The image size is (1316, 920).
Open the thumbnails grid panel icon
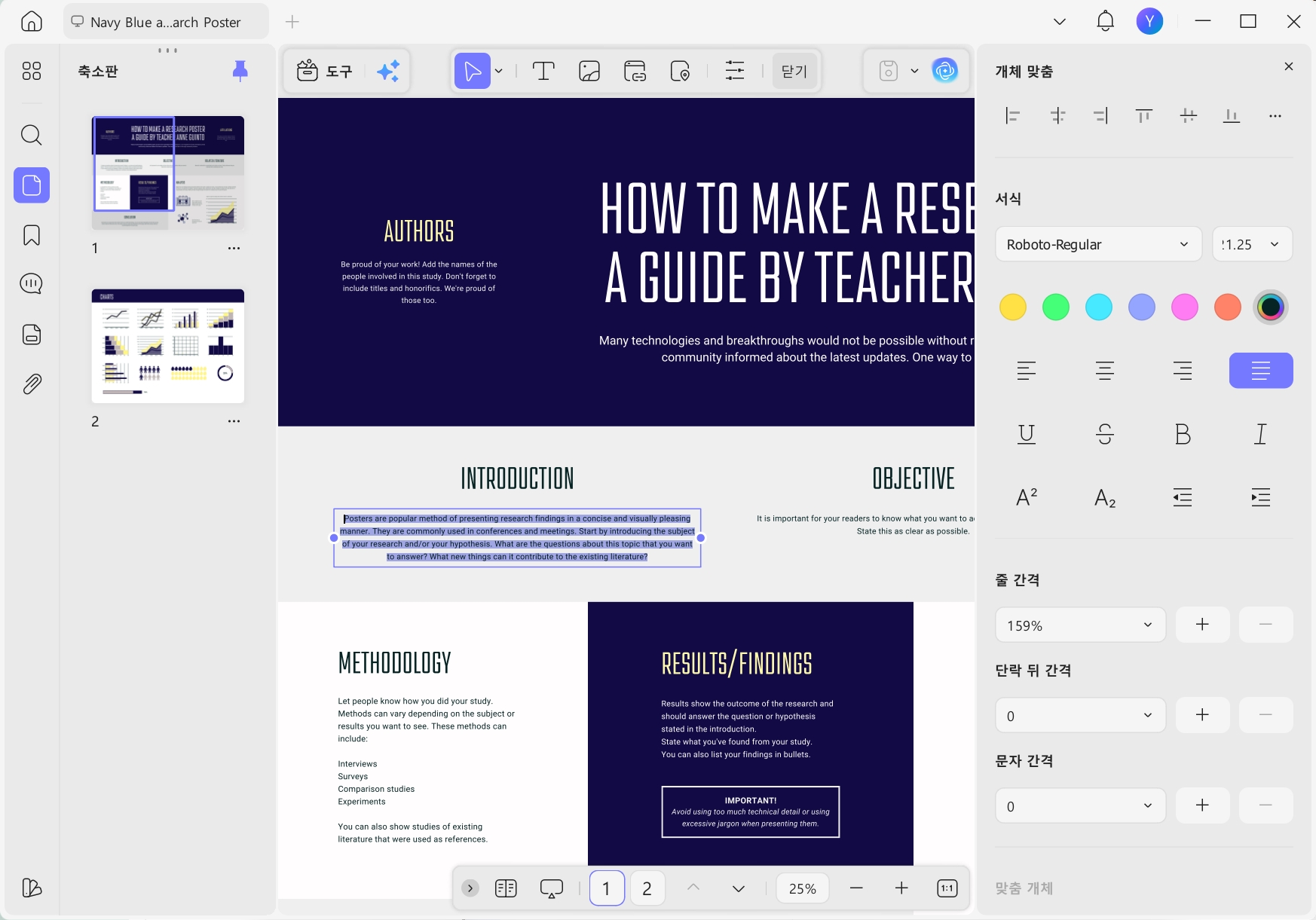click(32, 71)
